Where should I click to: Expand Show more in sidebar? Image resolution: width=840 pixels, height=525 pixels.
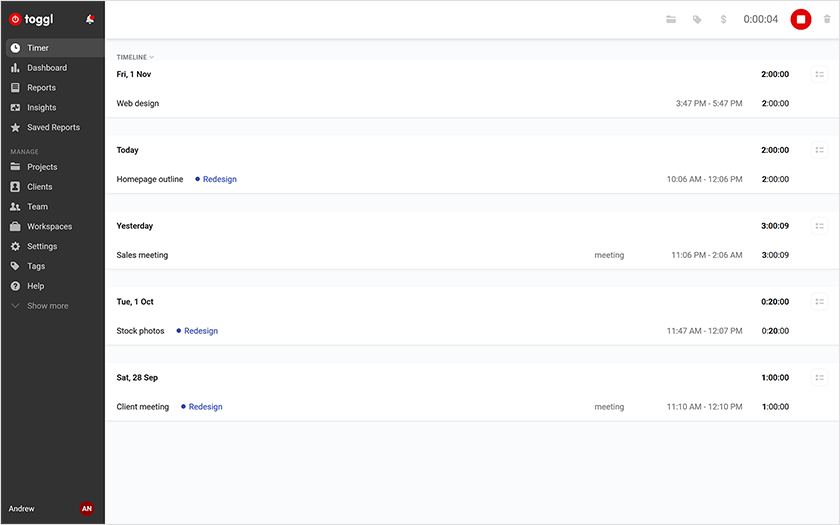47,306
